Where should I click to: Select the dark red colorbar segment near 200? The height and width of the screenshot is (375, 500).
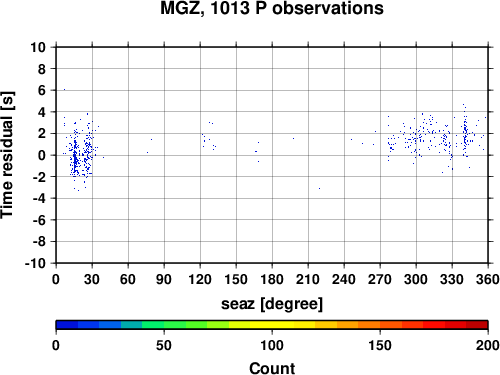point(477,325)
